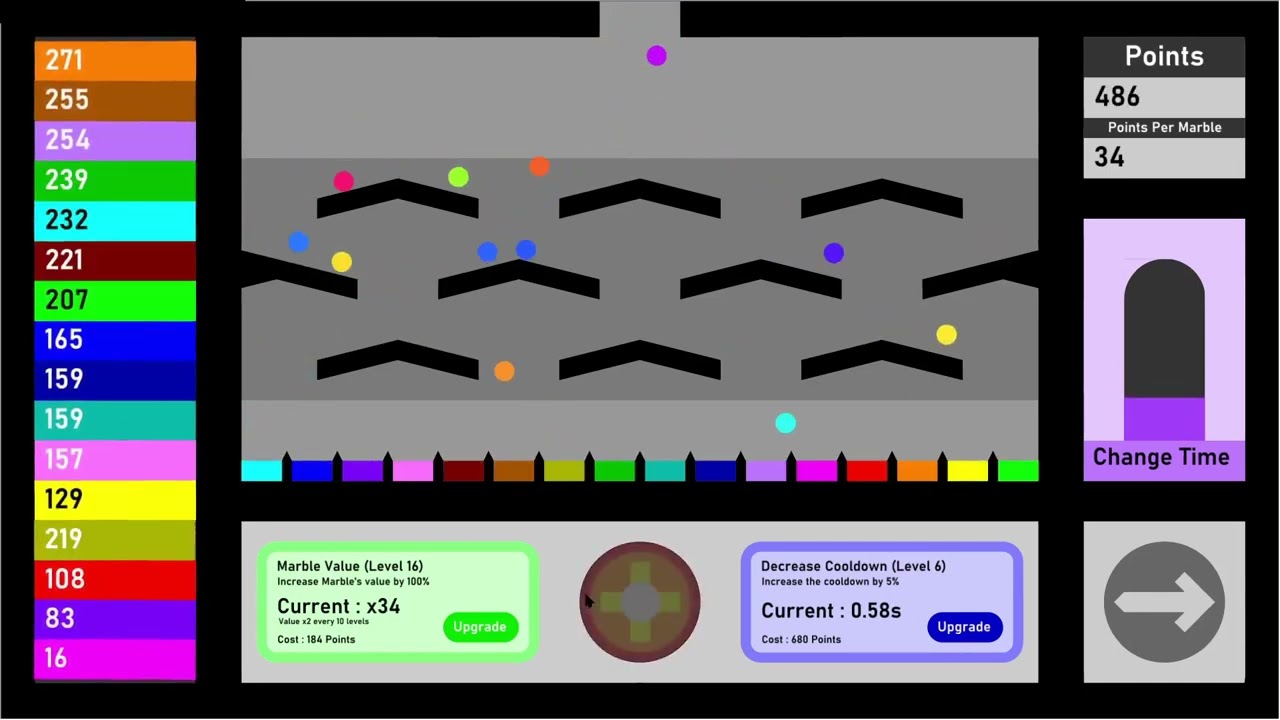Click the Marble Value (Level 16) title
Image resolution: width=1280 pixels, height=720 pixels.
[x=350, y=566]
